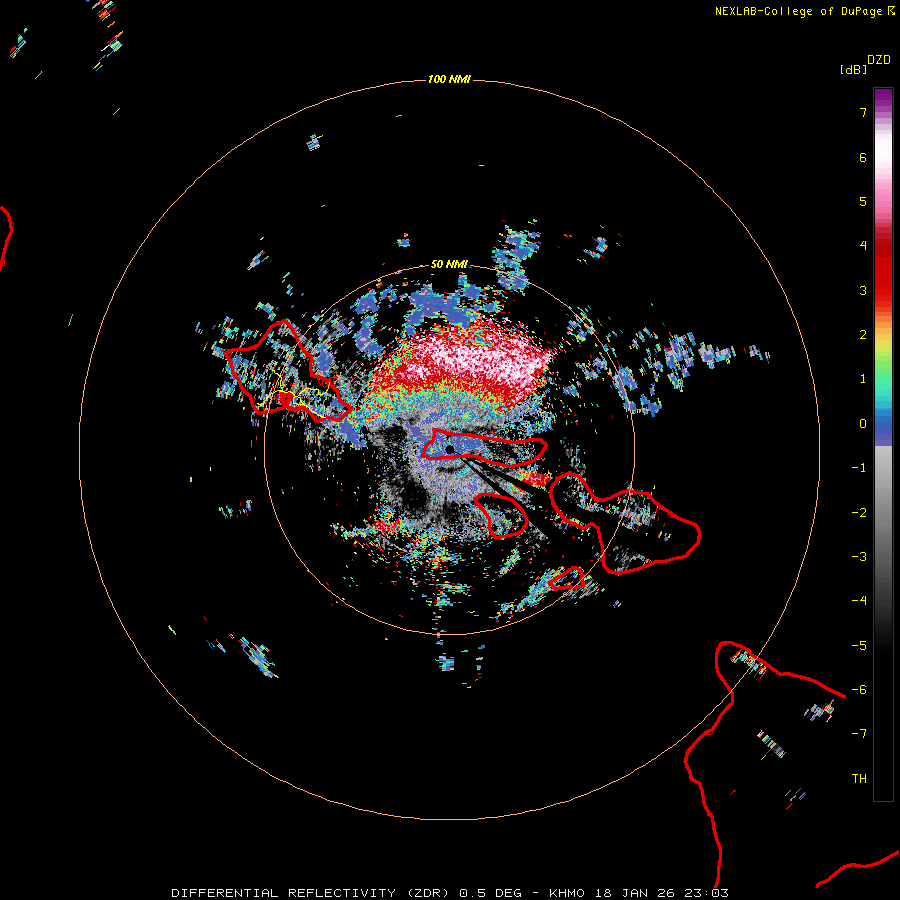Click the KHMO station identifier in the caption

tap(567, 893)
